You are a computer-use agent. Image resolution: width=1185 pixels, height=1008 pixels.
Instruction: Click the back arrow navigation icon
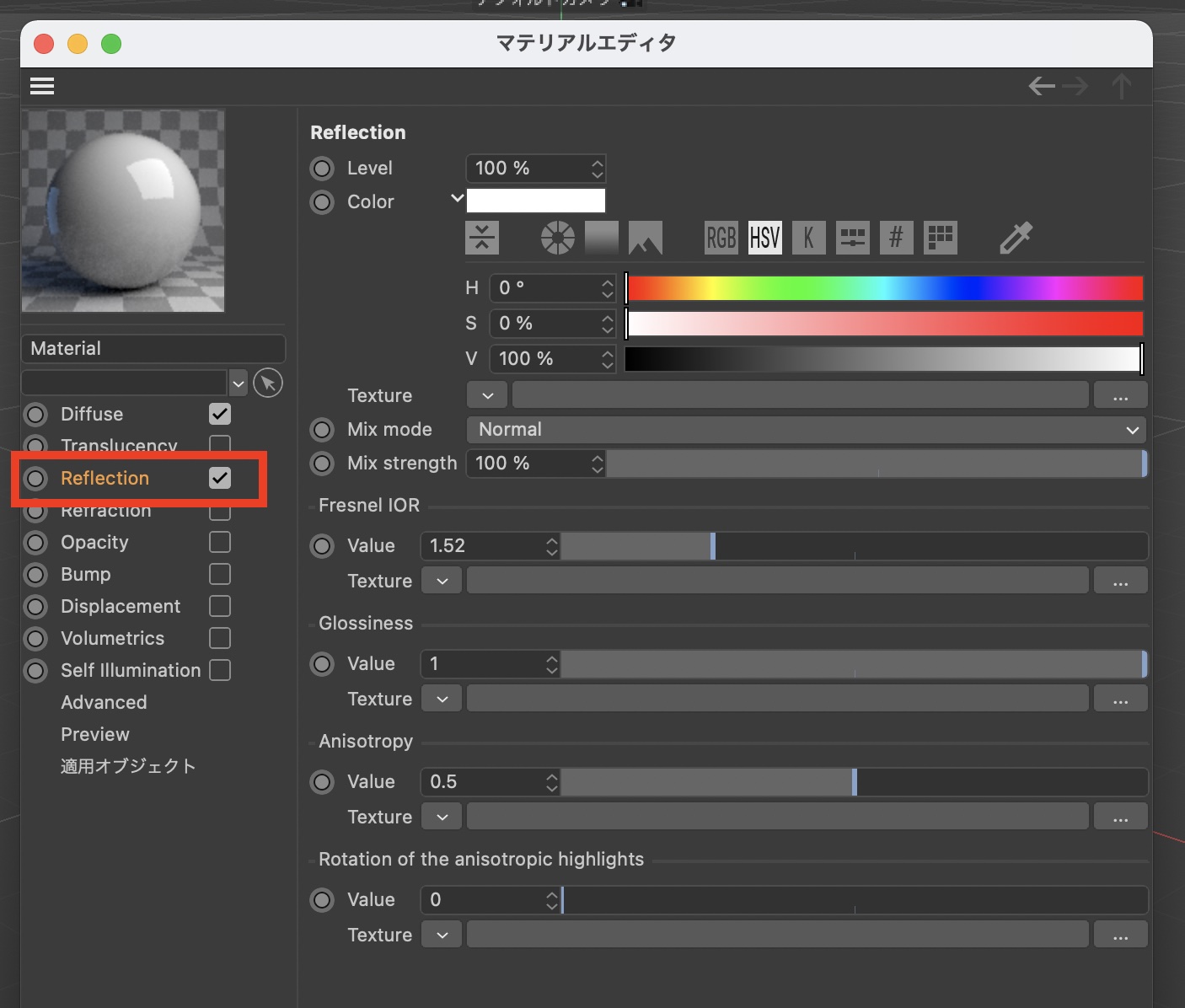tap(1042, 86)
